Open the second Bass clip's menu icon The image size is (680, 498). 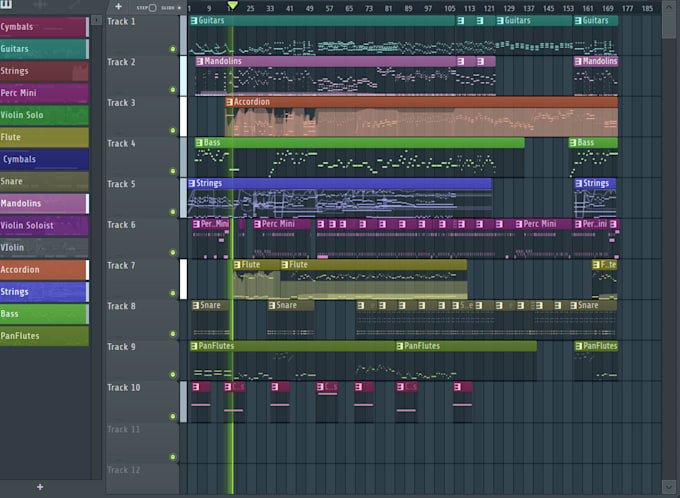pos(573,143)
